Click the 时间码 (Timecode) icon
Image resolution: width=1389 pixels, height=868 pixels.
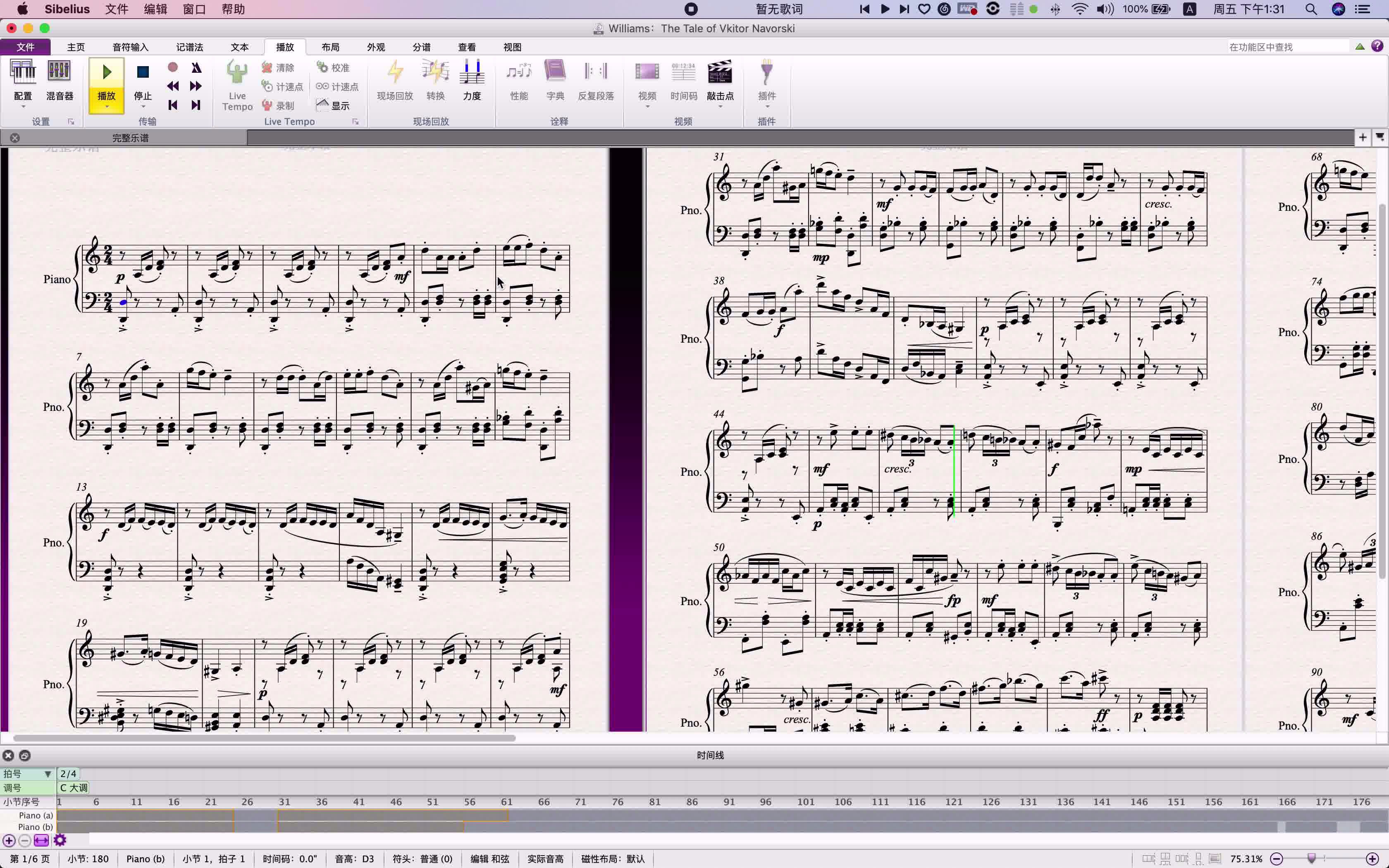click(684, 72)
